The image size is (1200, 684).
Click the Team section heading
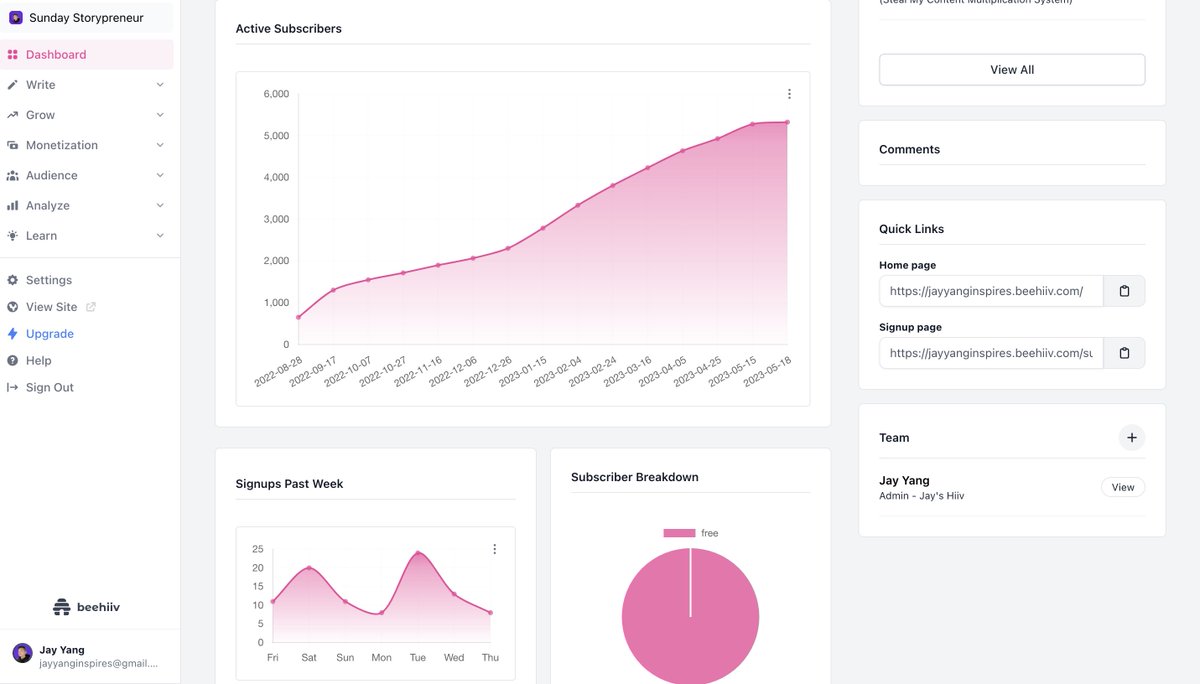tap(894, 437)
